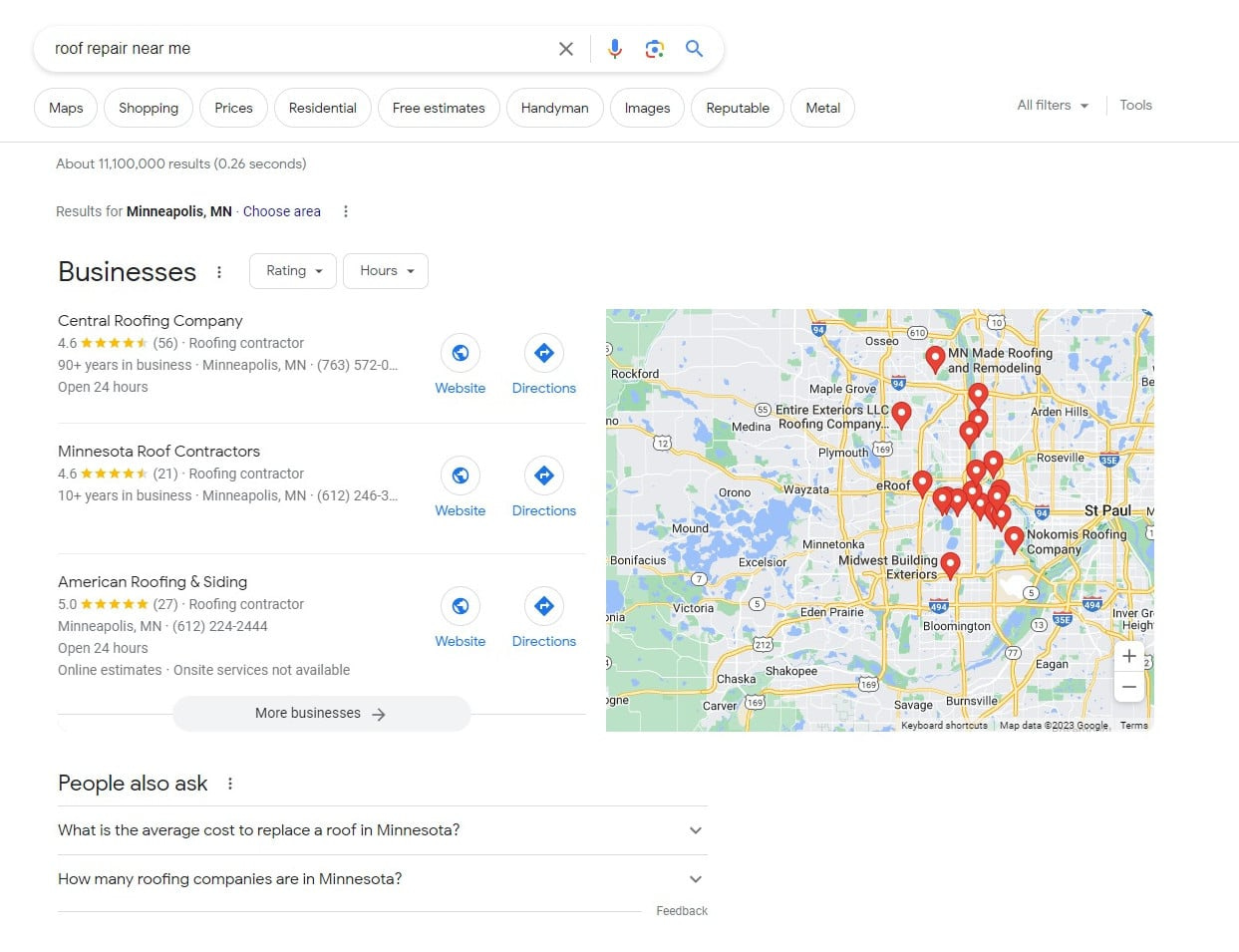1239x952 pixels.
Task: Click the blue magnifying glass search icon
Action: point(695,49)
